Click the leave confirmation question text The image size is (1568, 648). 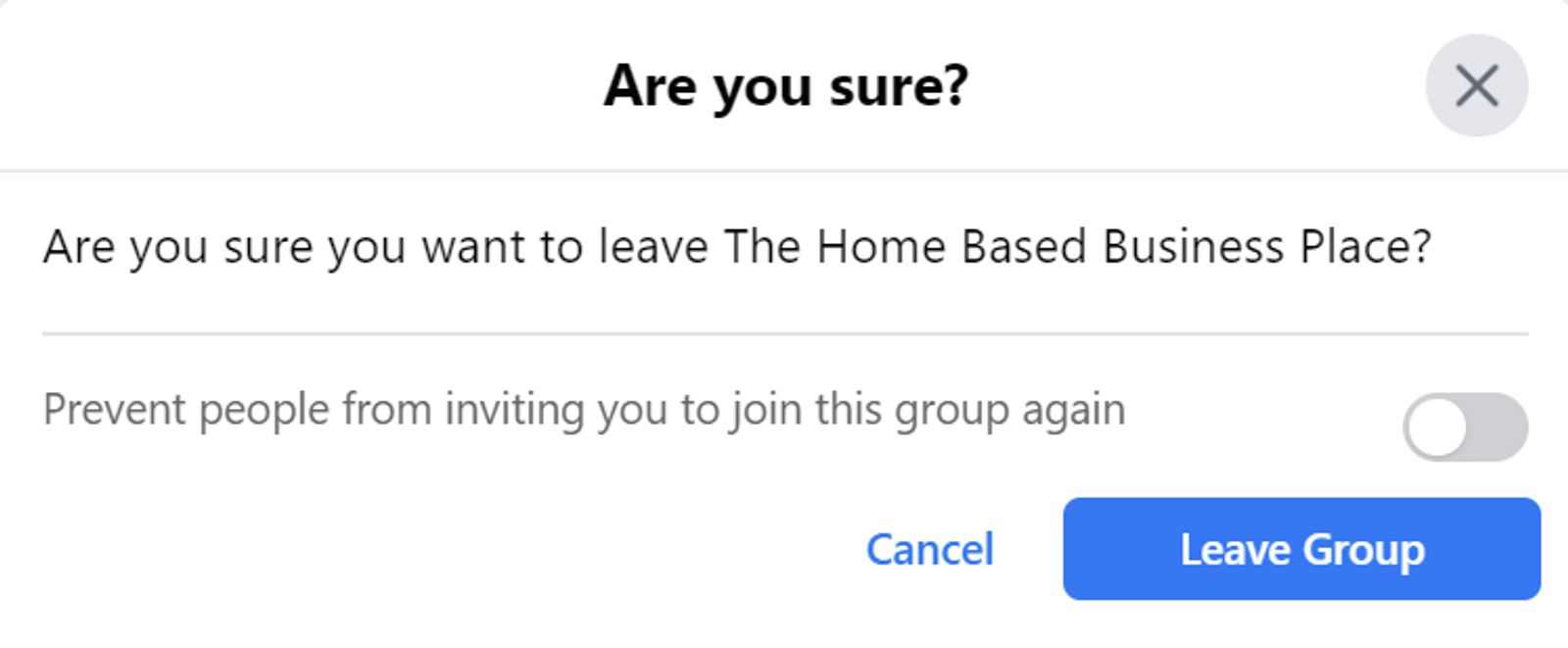[737, 246]
